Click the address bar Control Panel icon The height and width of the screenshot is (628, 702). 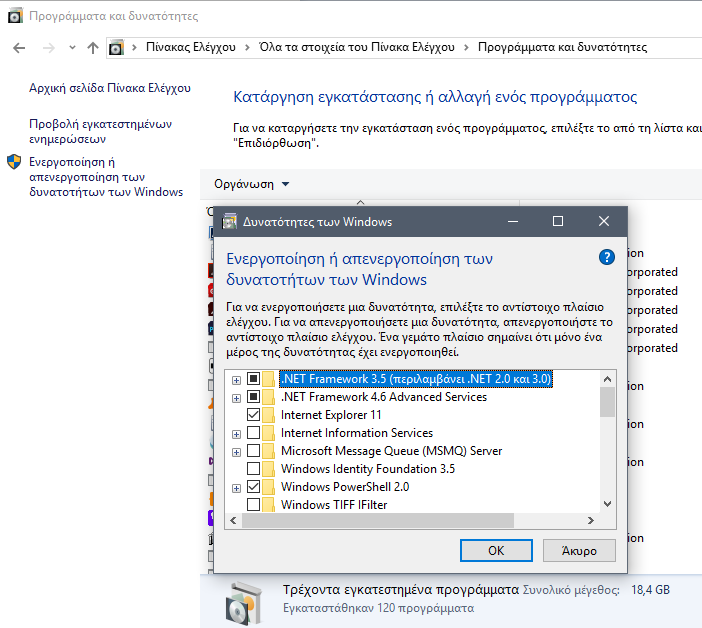(x=116, y=47)
